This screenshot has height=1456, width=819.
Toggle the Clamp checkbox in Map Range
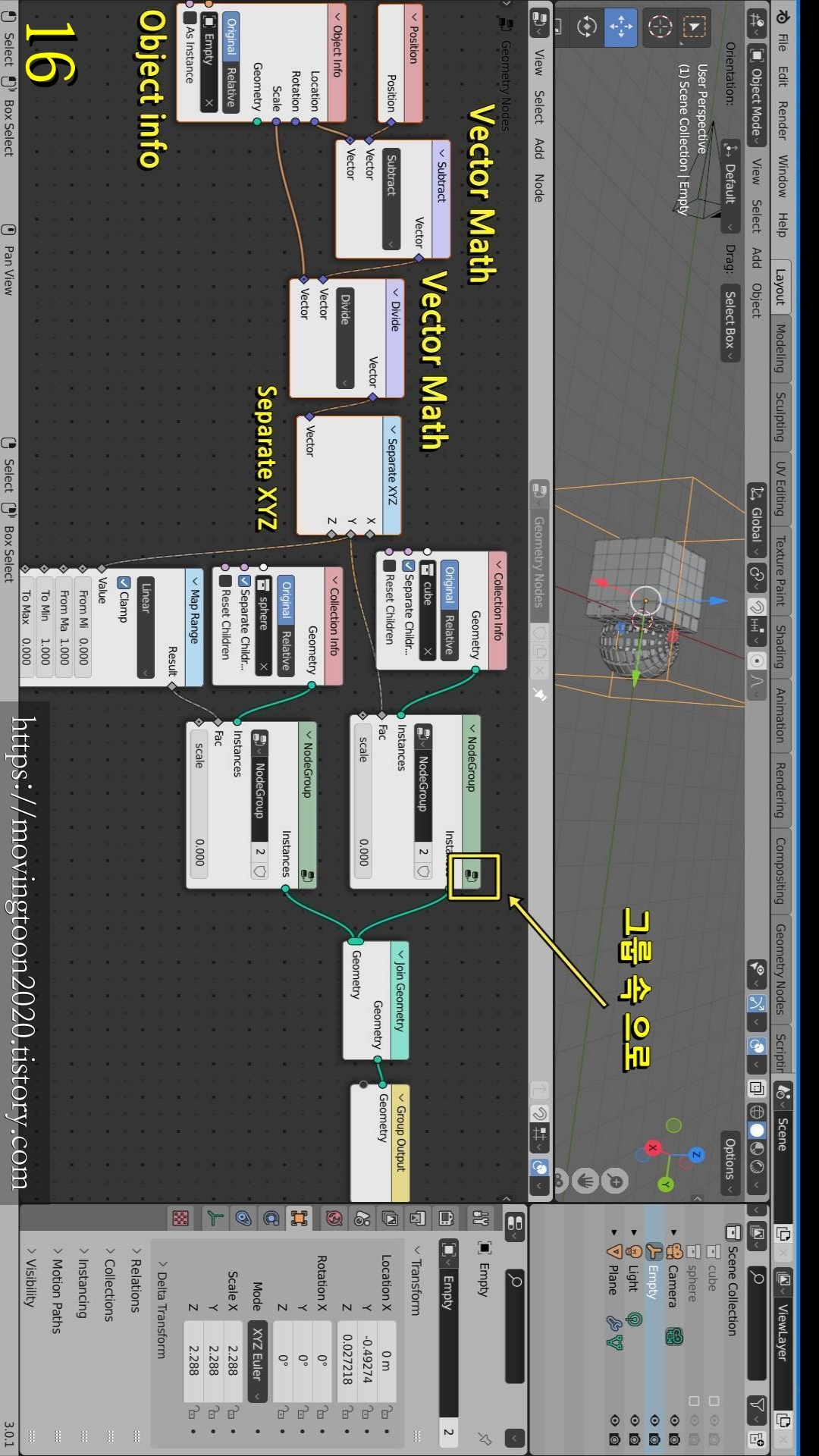pos(123,583)
